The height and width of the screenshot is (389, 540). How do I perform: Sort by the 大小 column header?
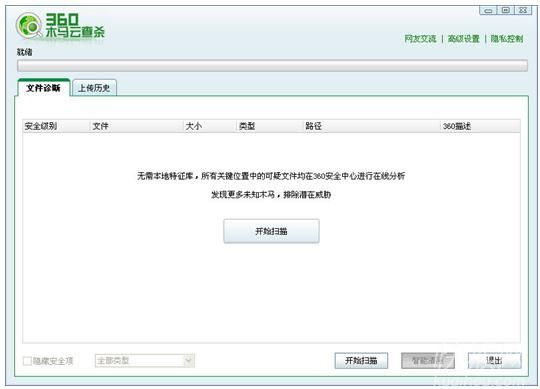coord(210,126)
